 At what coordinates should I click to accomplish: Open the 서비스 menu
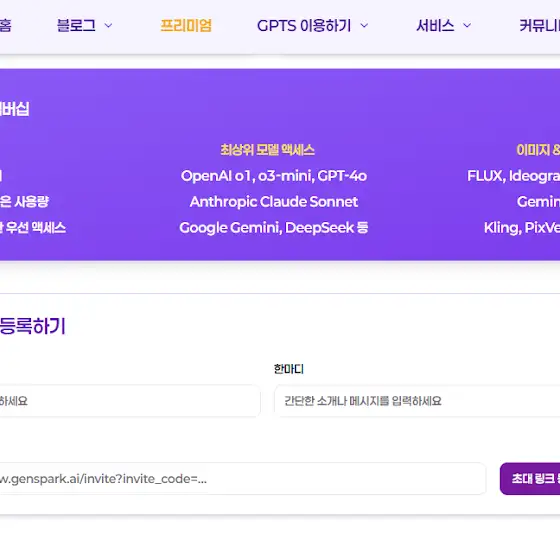[435, 26]
